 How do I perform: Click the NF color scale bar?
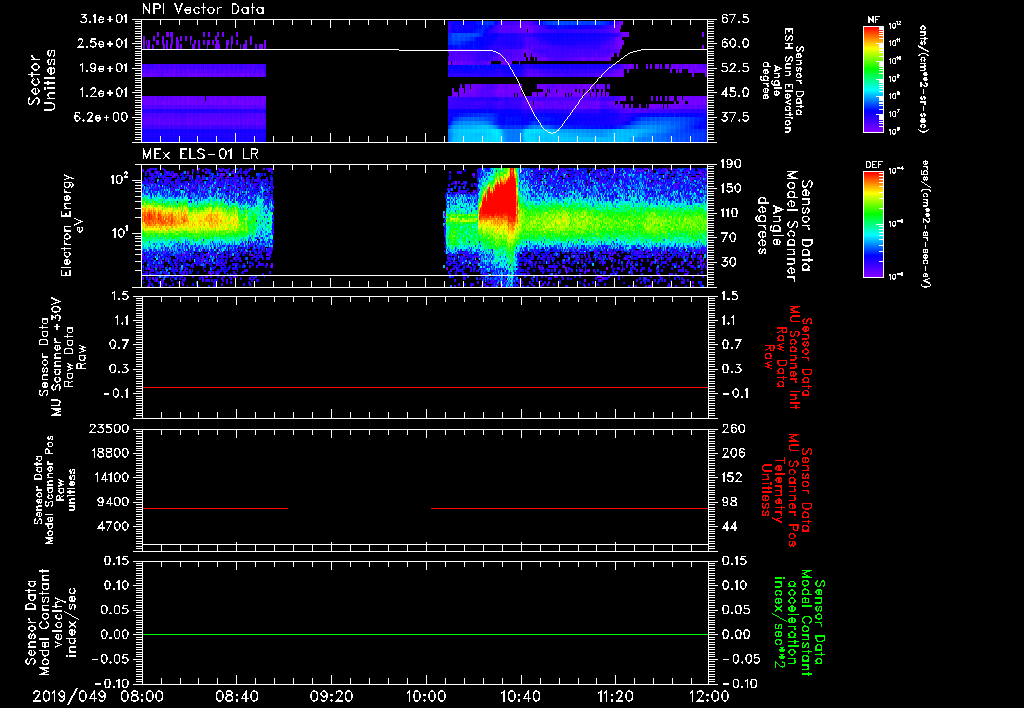[874, 79]
